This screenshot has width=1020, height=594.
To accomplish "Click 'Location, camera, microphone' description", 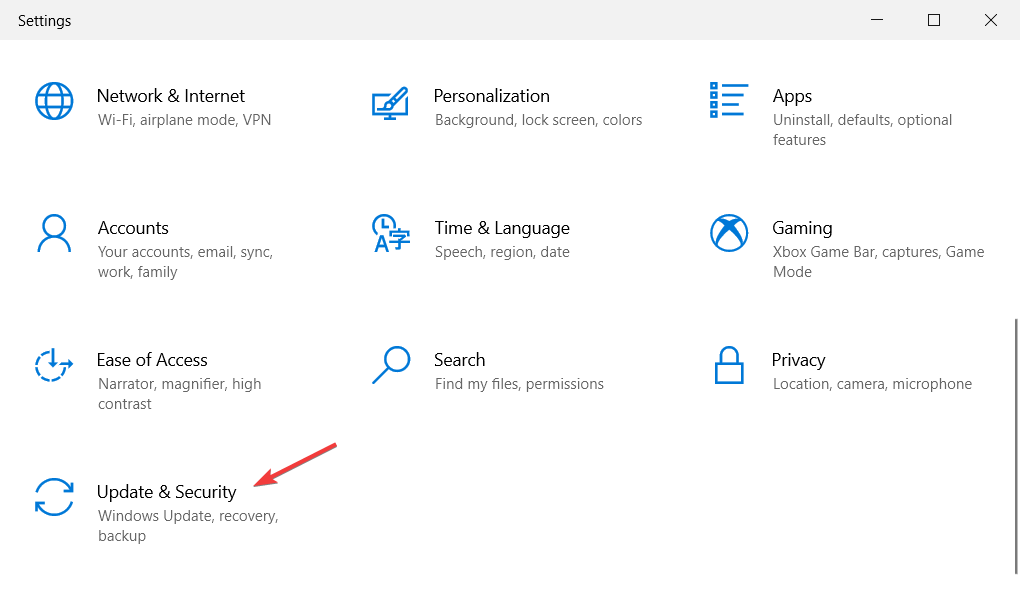I will click(x=872, y=384).
